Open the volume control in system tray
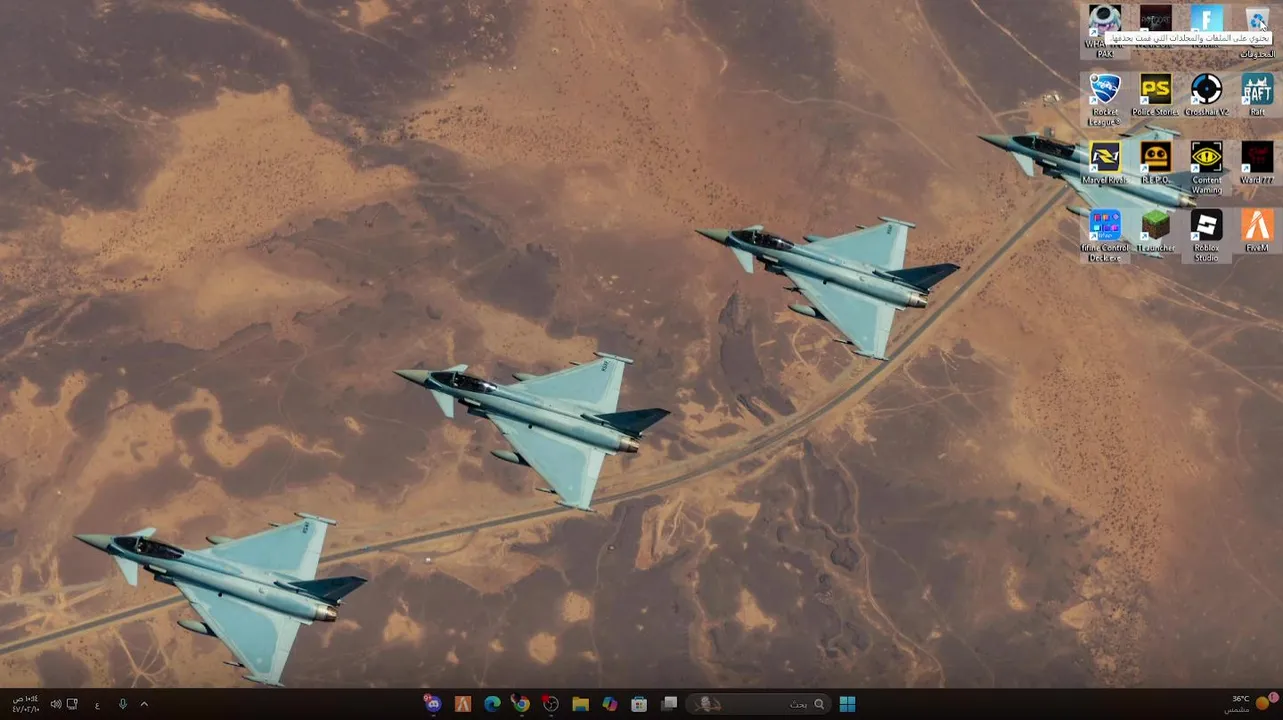This screenshot has width=1283, height=720. click(x=56, y=704)
